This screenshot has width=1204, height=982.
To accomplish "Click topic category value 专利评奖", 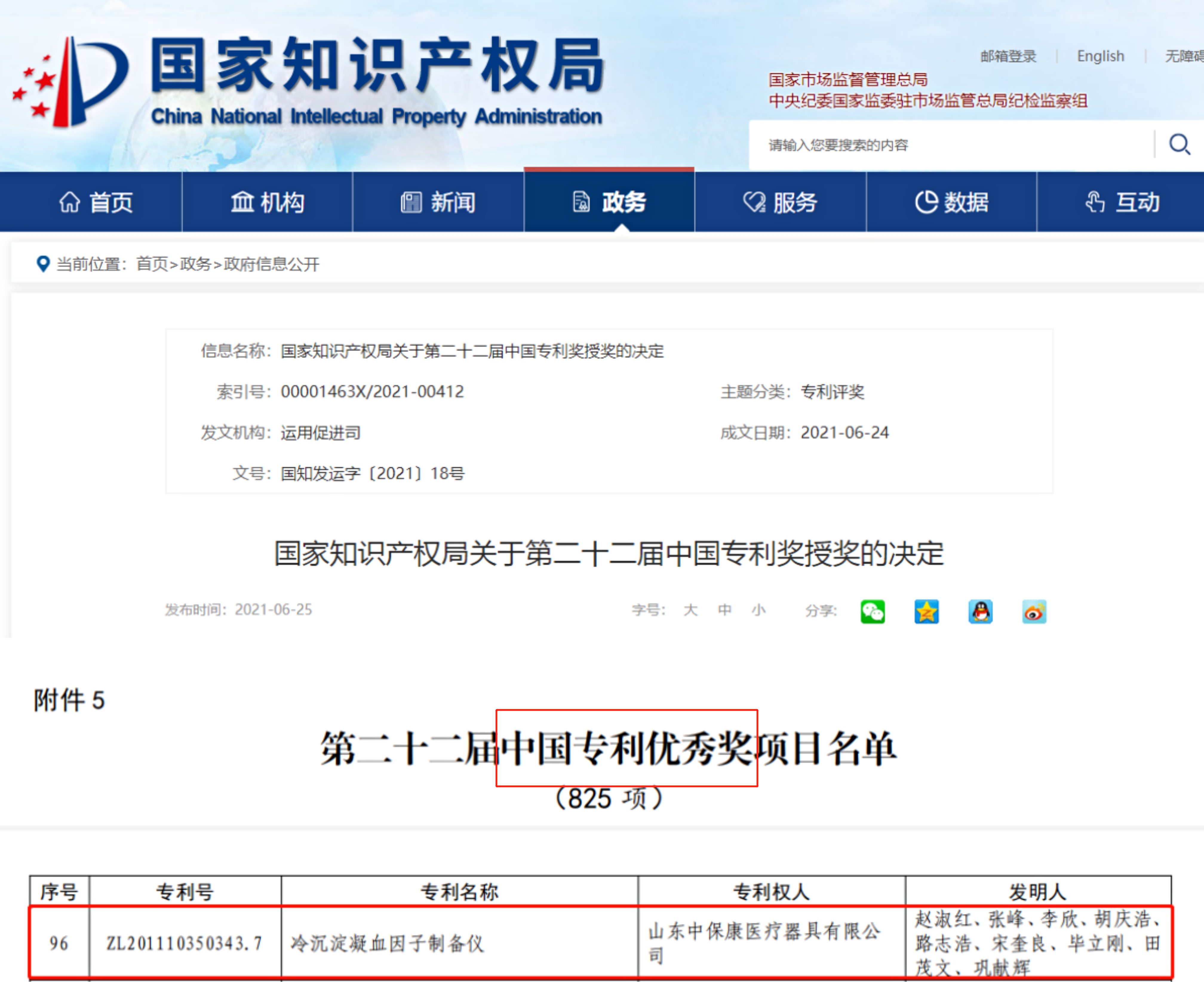I will click(832, 391).
